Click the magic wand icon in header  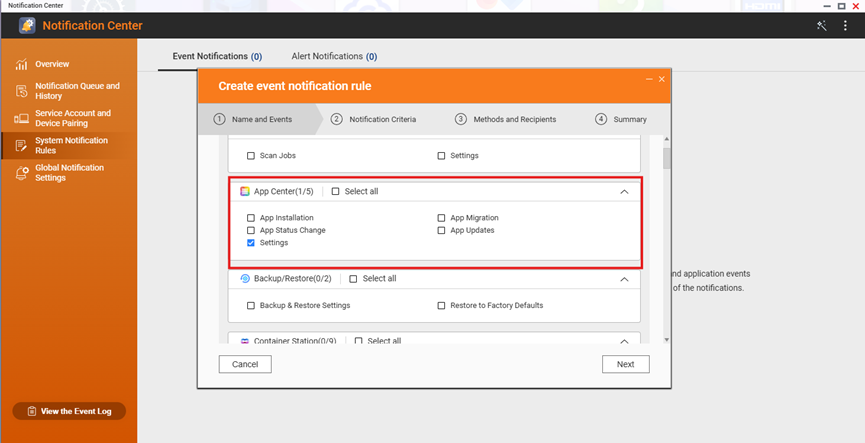[822, 26]
